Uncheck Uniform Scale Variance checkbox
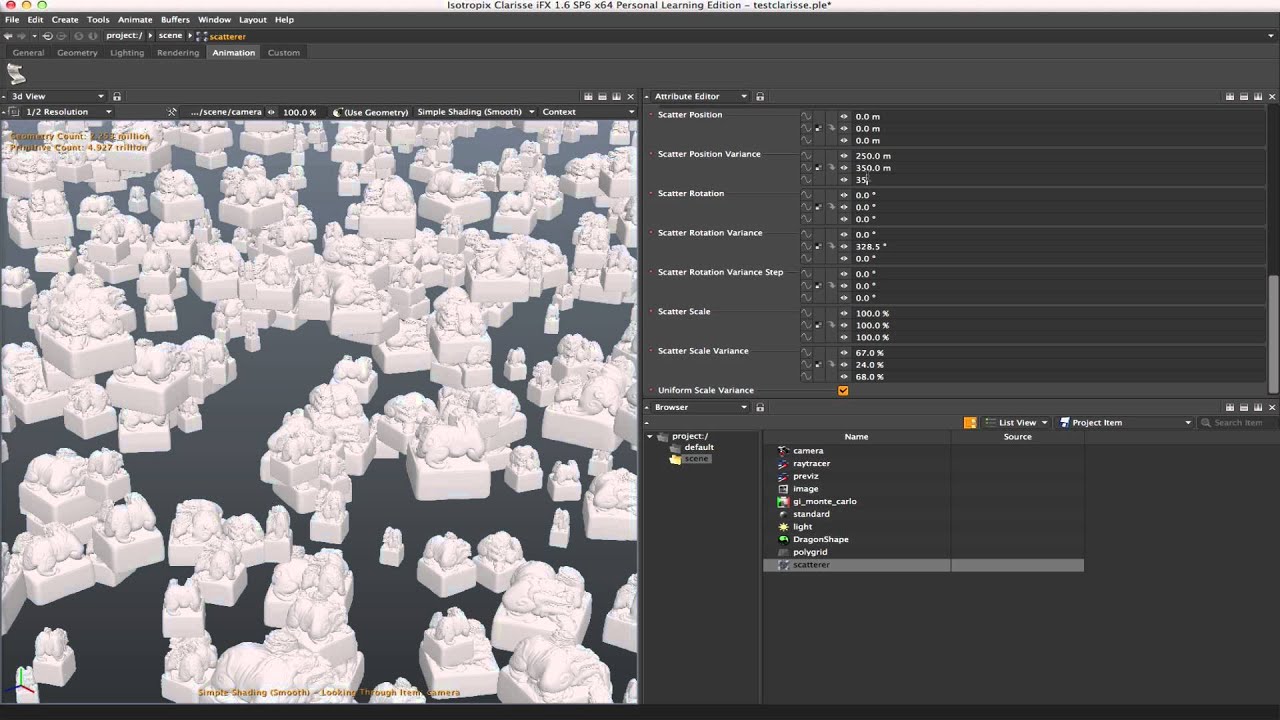The width and height of the screenshot is (1280, 720). (843, 391)
